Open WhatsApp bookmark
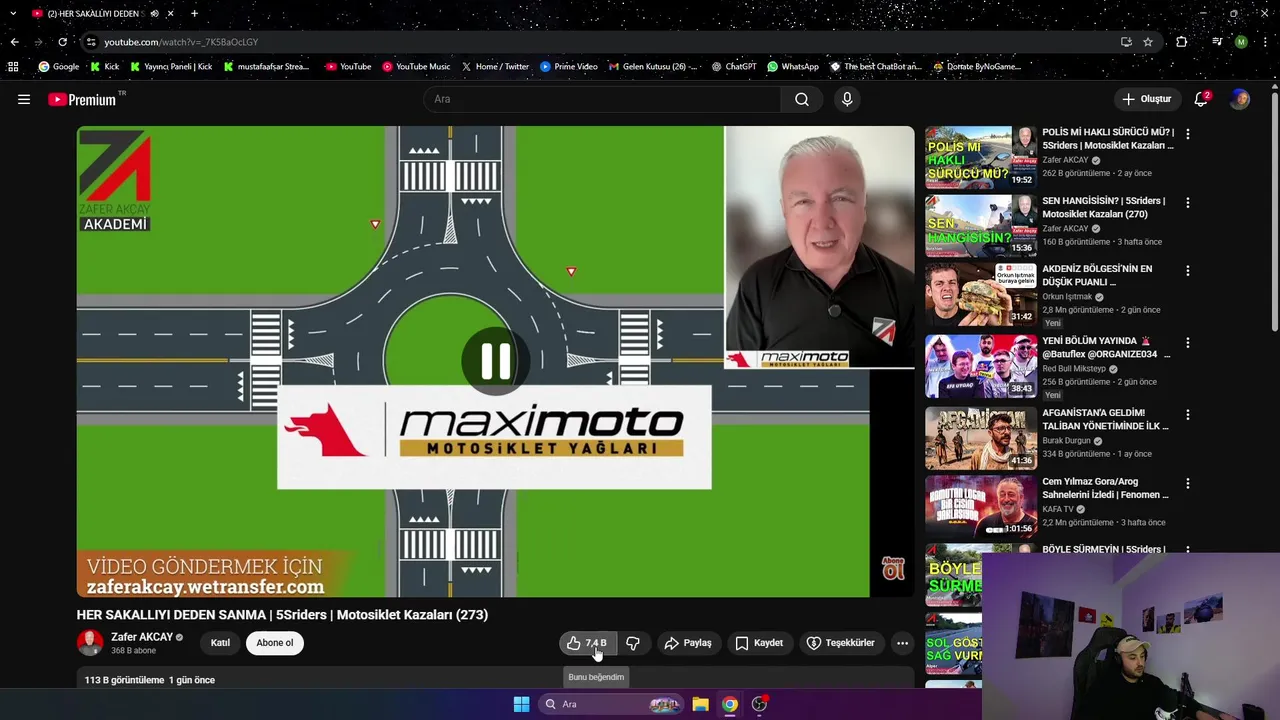 793,67
